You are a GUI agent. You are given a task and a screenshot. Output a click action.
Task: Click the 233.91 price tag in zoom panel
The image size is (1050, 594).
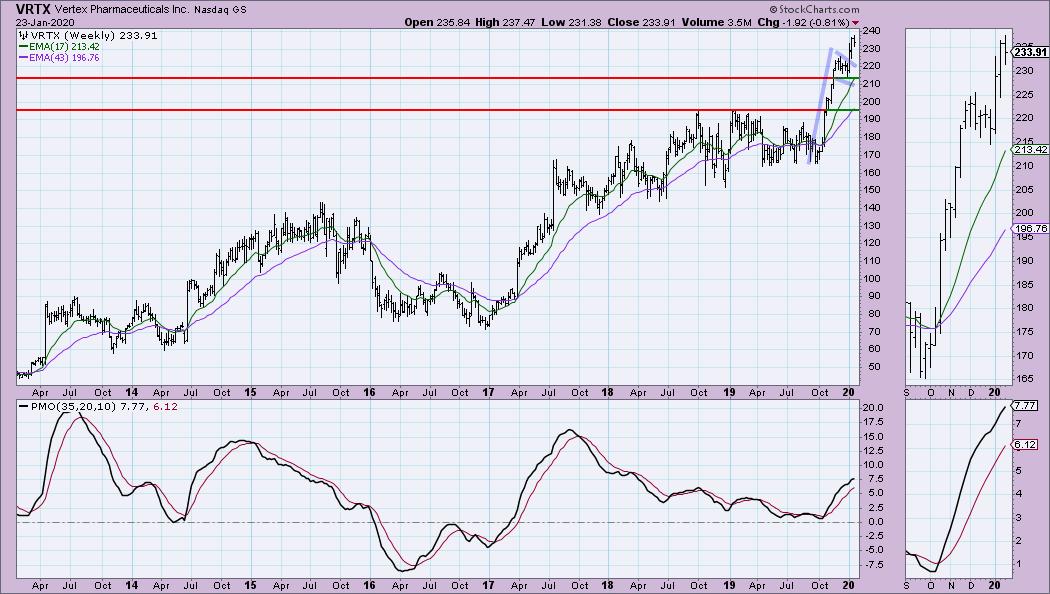[1031, 52]
